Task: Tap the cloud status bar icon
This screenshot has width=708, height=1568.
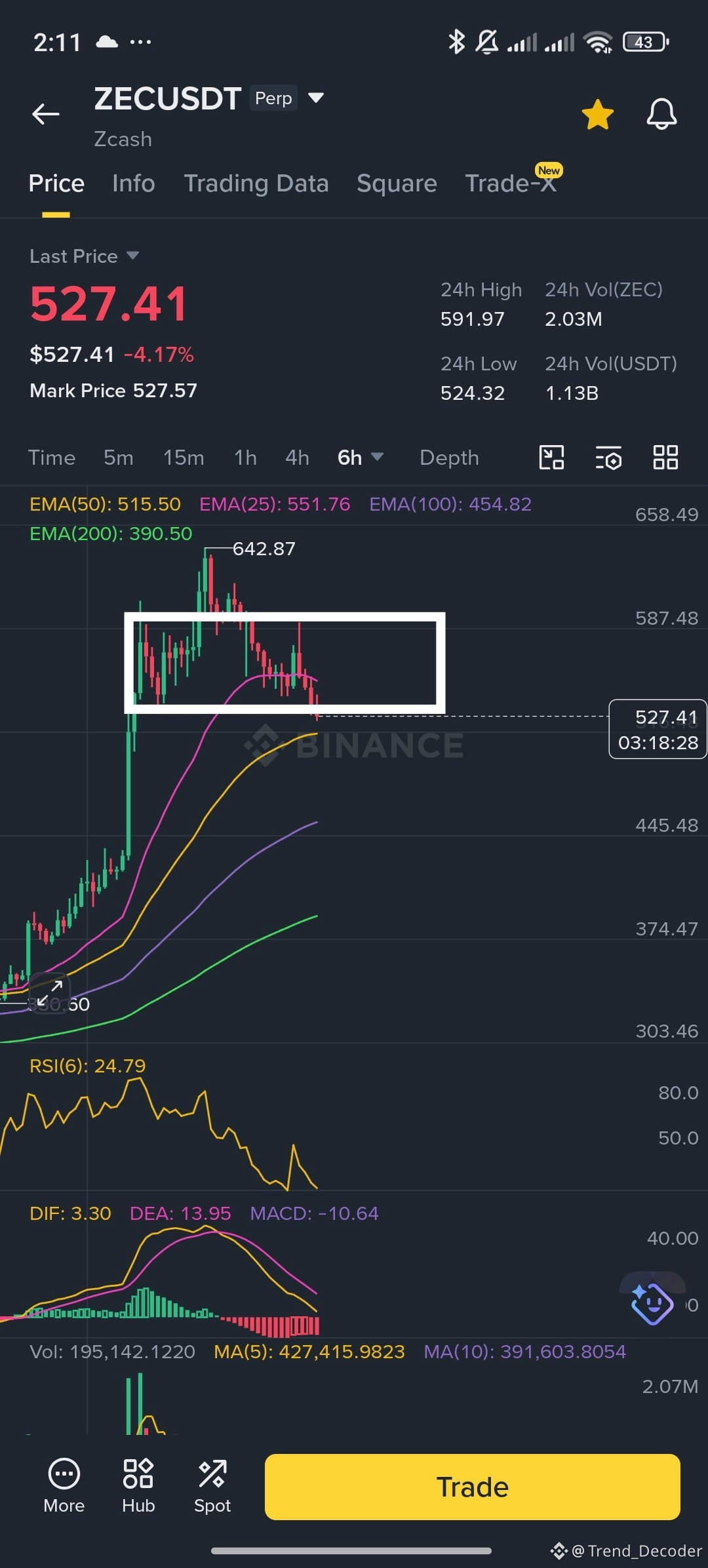Action: point(107,43)
